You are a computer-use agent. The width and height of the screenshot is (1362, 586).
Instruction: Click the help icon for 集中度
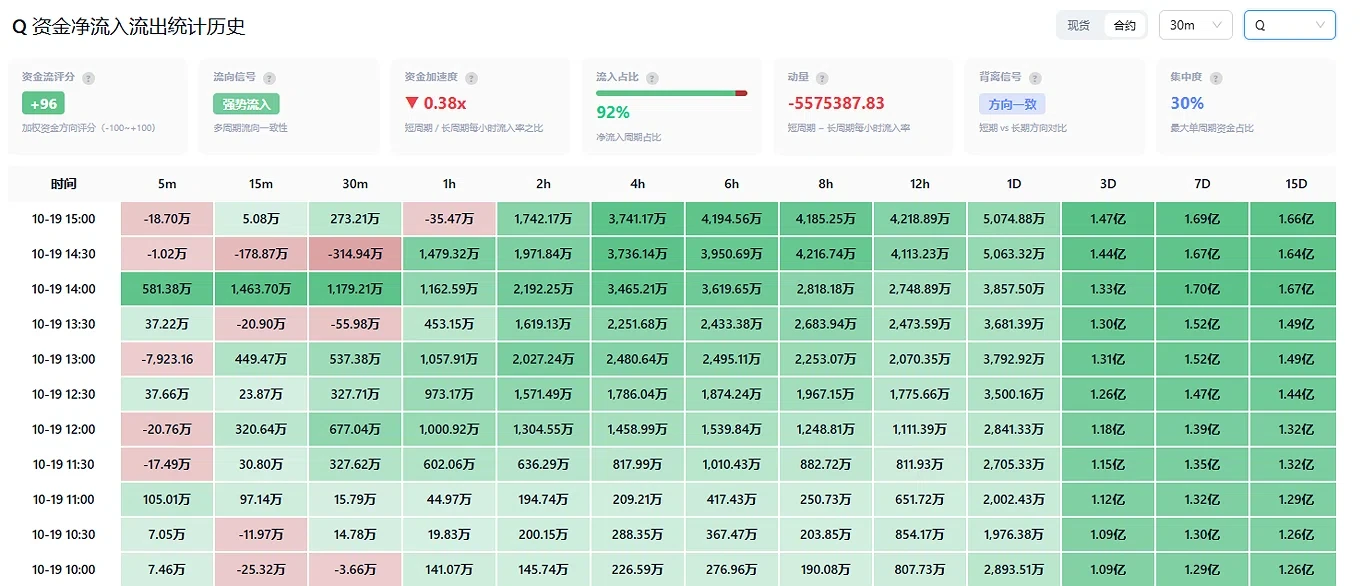[x=1216, y=78]
